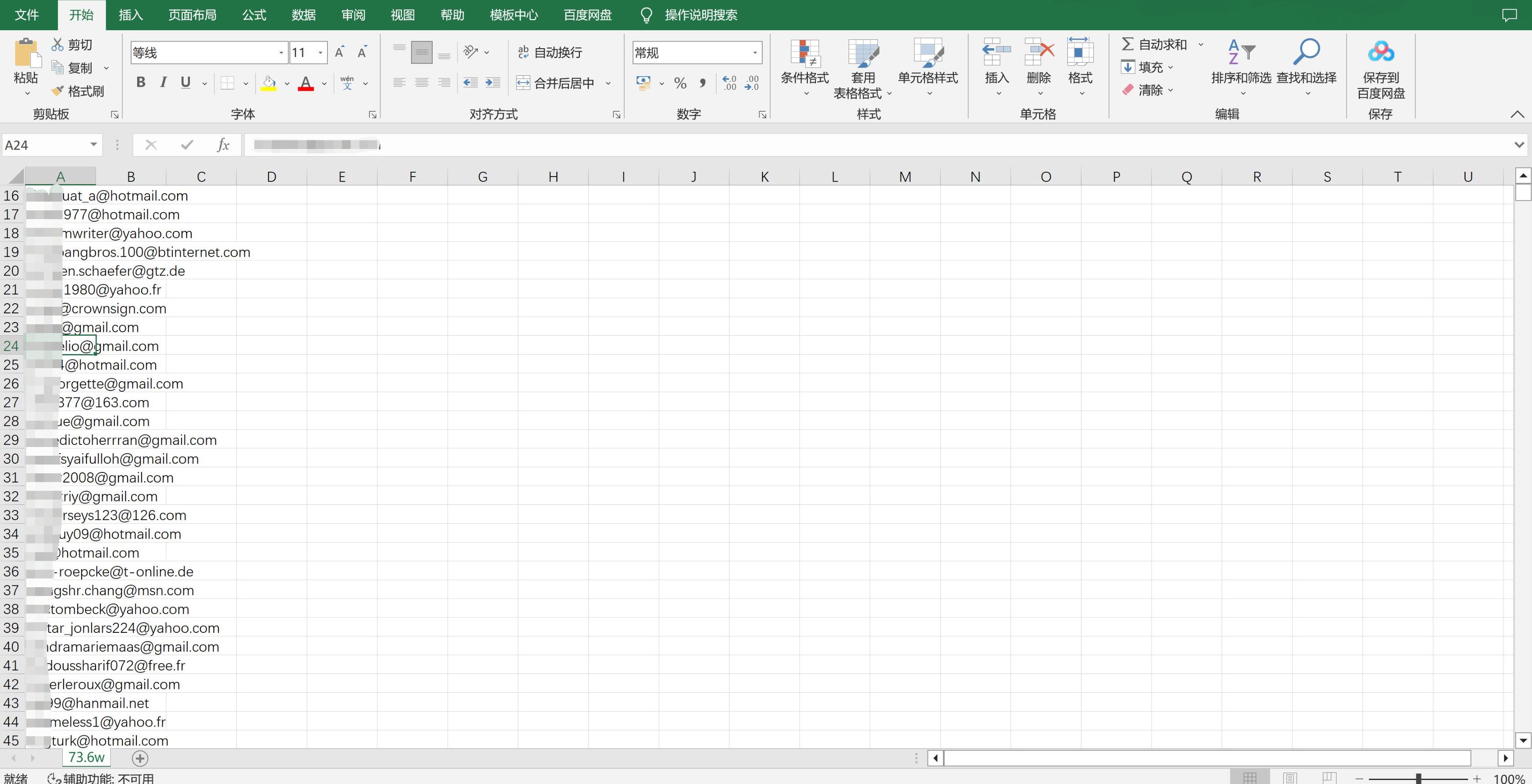Collapse the ribbon with the caret
This screenshot has height=784, width=1532.
tap(1517, 114)
